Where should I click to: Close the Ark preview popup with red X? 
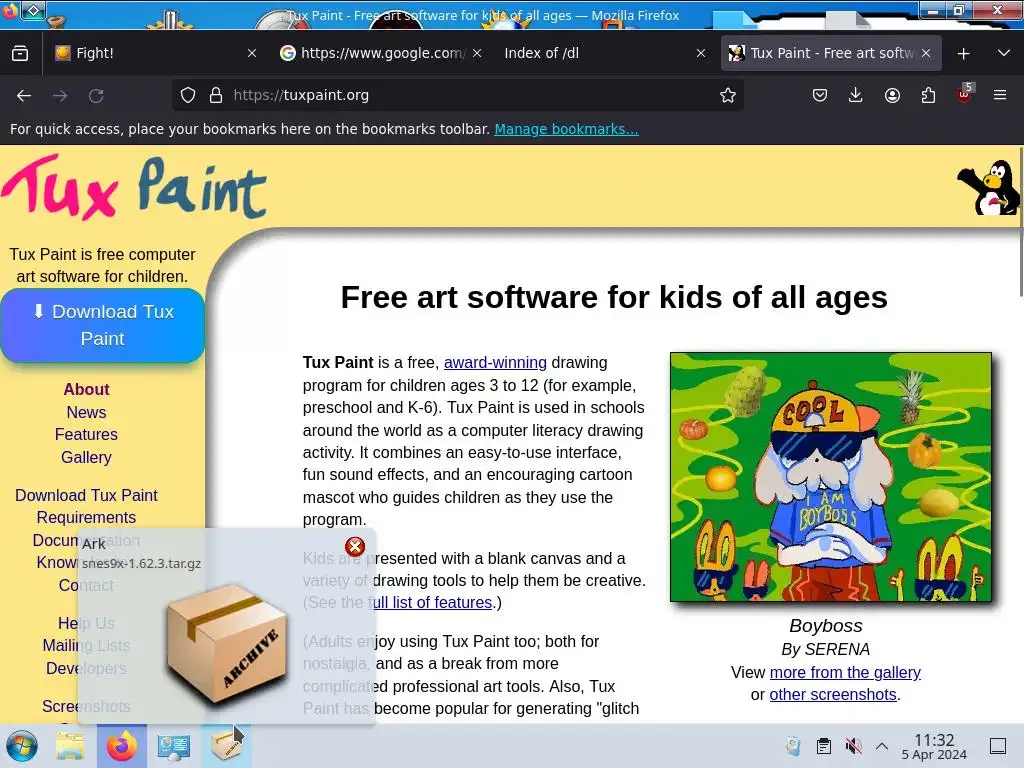355,546
